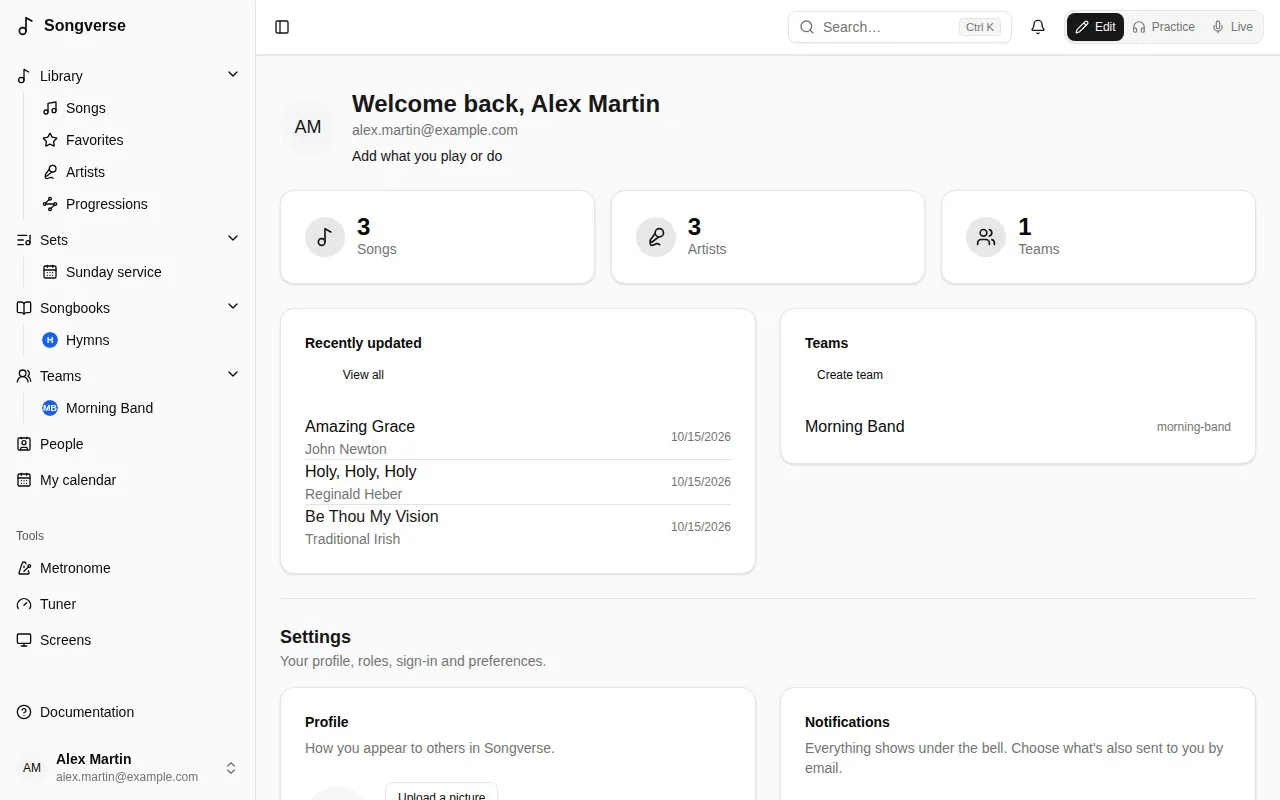Click Create team button

(x=850, y=375)
